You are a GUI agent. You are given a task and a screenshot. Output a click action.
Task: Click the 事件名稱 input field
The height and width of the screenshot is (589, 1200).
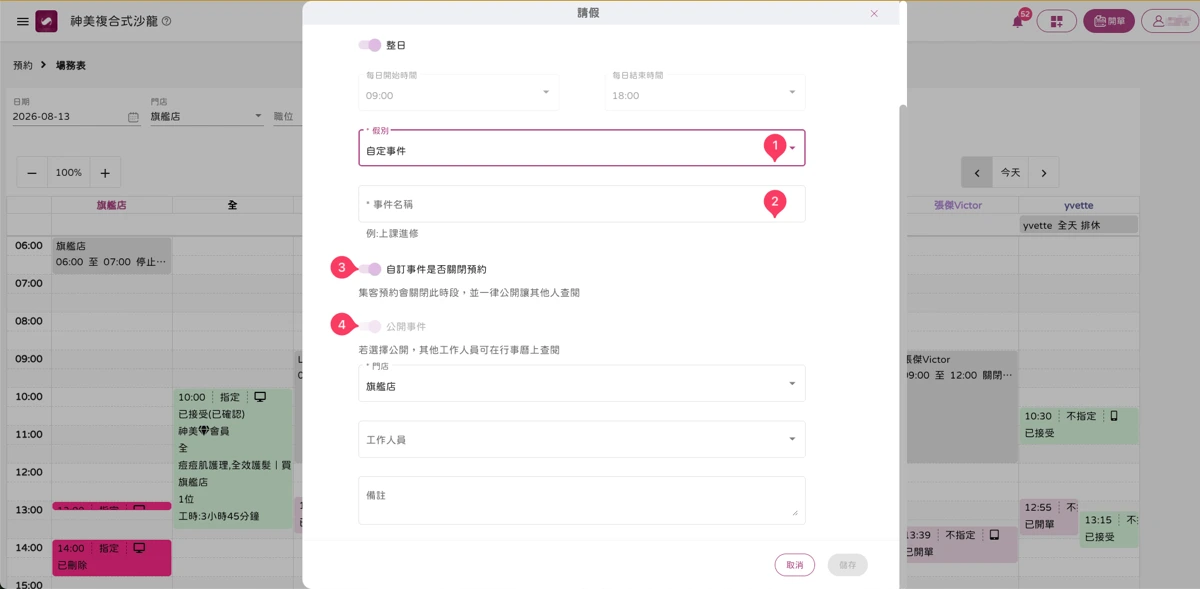click(x=582, y=204)
